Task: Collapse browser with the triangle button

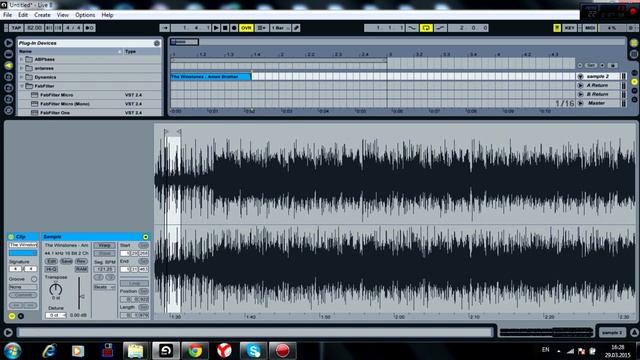Action: click(x=8, y=43)
